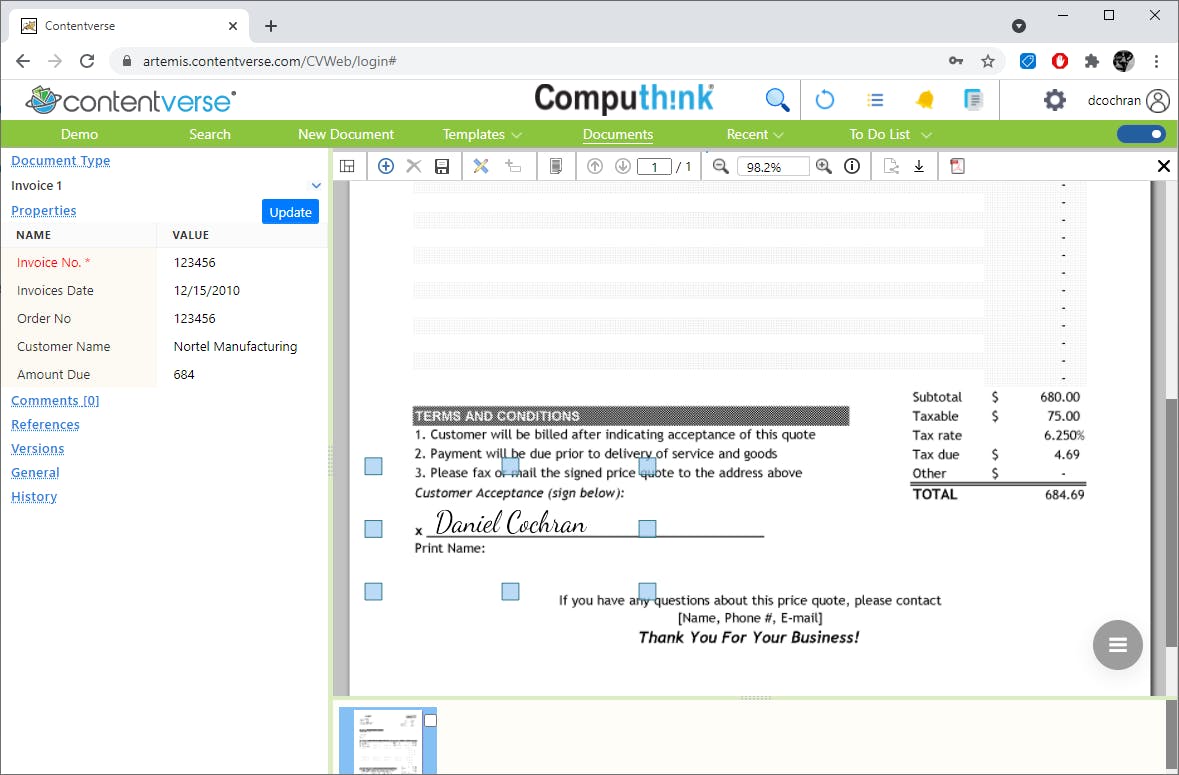Open the References link
1179x775 pixels.
45,425
